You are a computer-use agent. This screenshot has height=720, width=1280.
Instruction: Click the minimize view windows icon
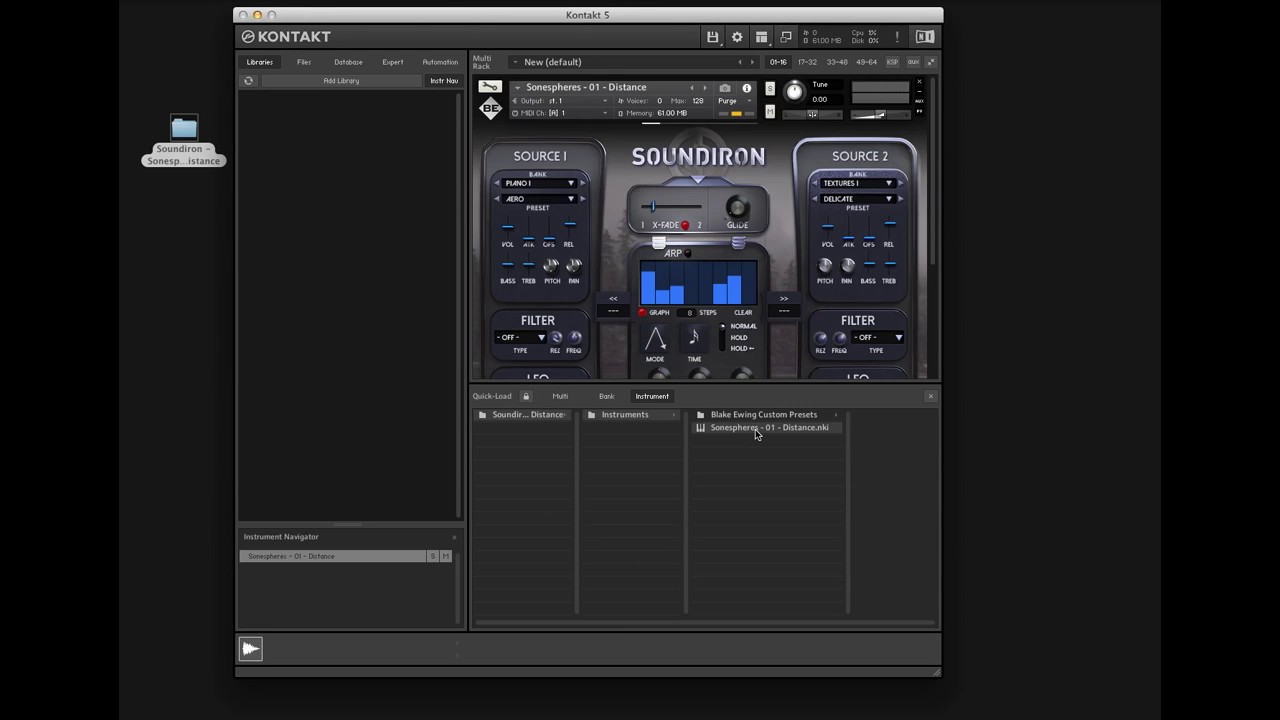(x=787, y=37)
